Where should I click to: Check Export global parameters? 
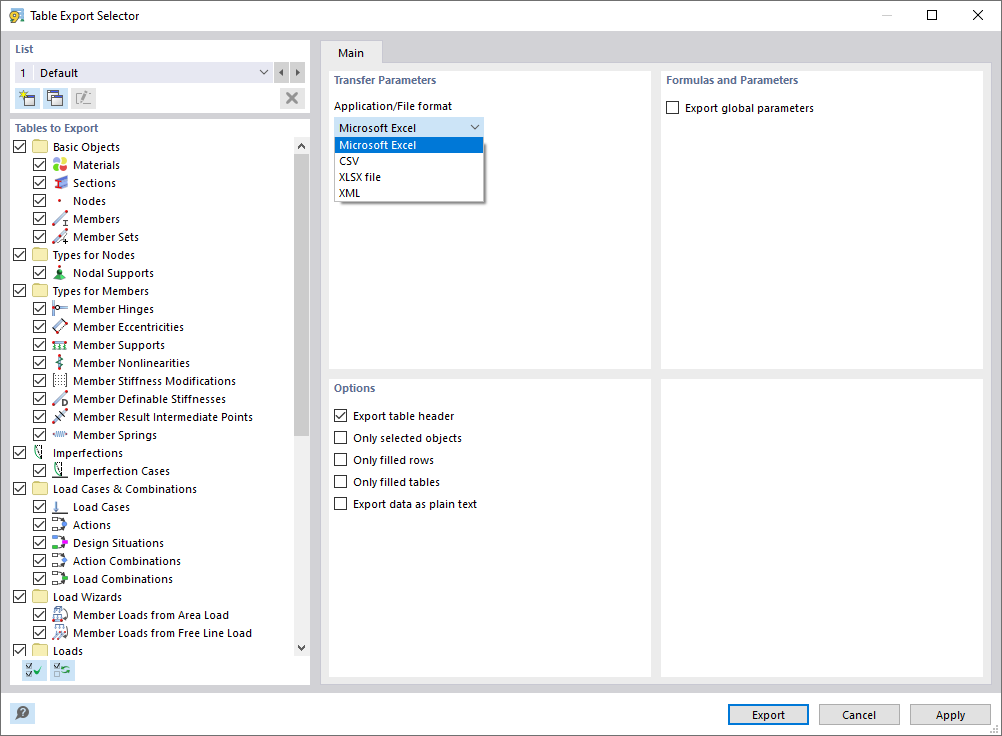click(671, 108)
